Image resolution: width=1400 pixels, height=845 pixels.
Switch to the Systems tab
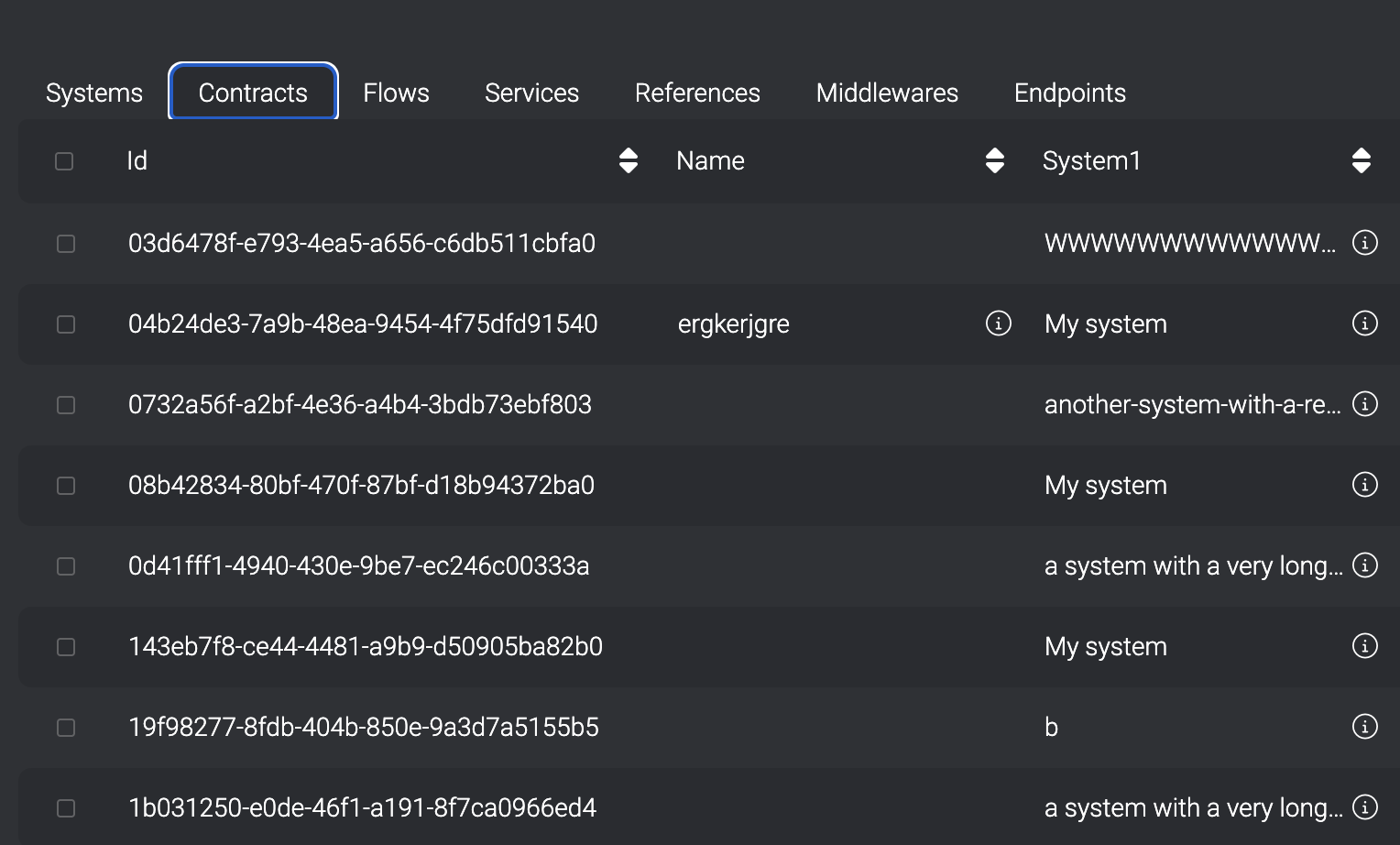[94, 93]
